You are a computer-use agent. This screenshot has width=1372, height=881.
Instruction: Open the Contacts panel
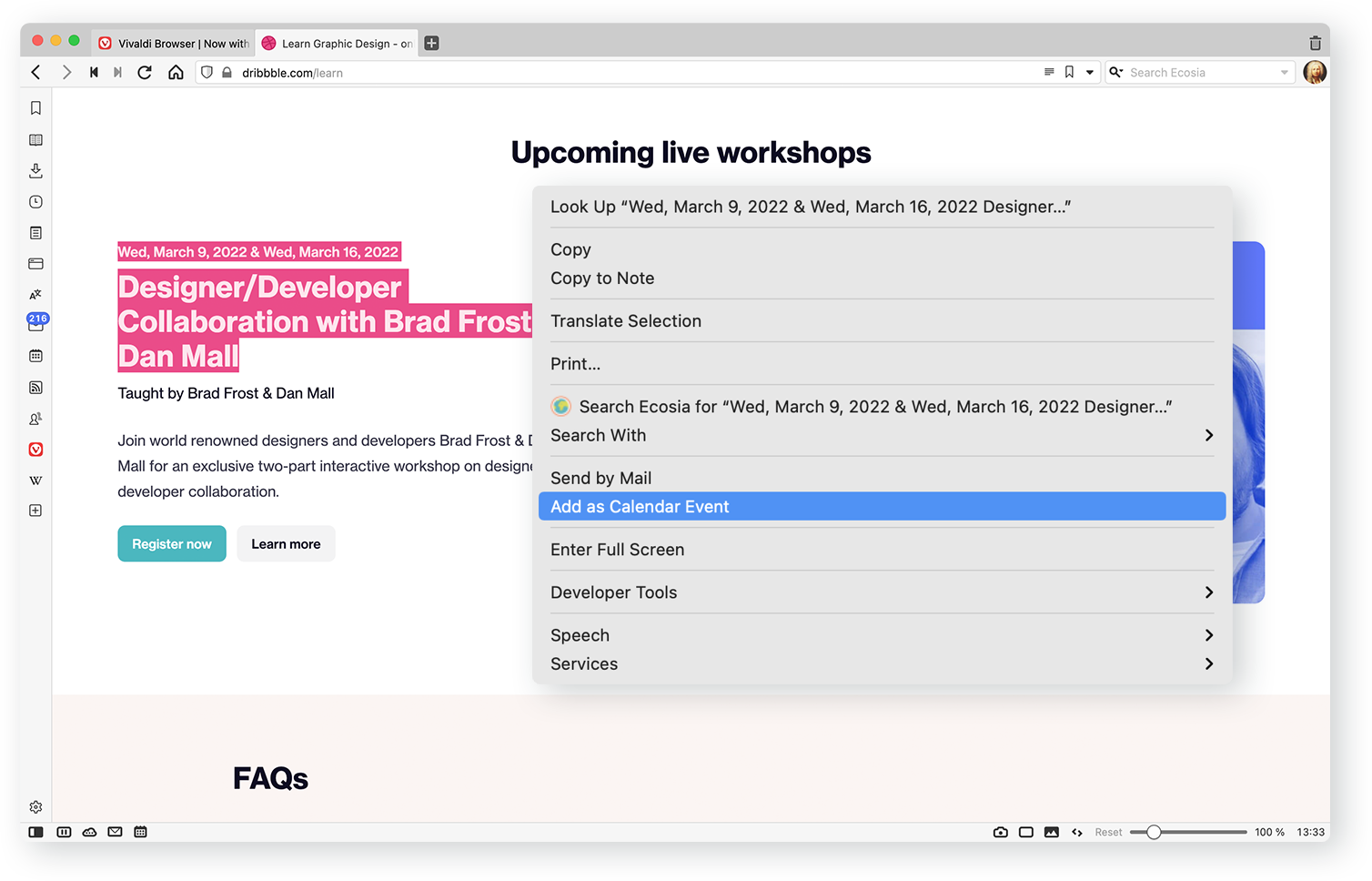click(x=35, y=419)
